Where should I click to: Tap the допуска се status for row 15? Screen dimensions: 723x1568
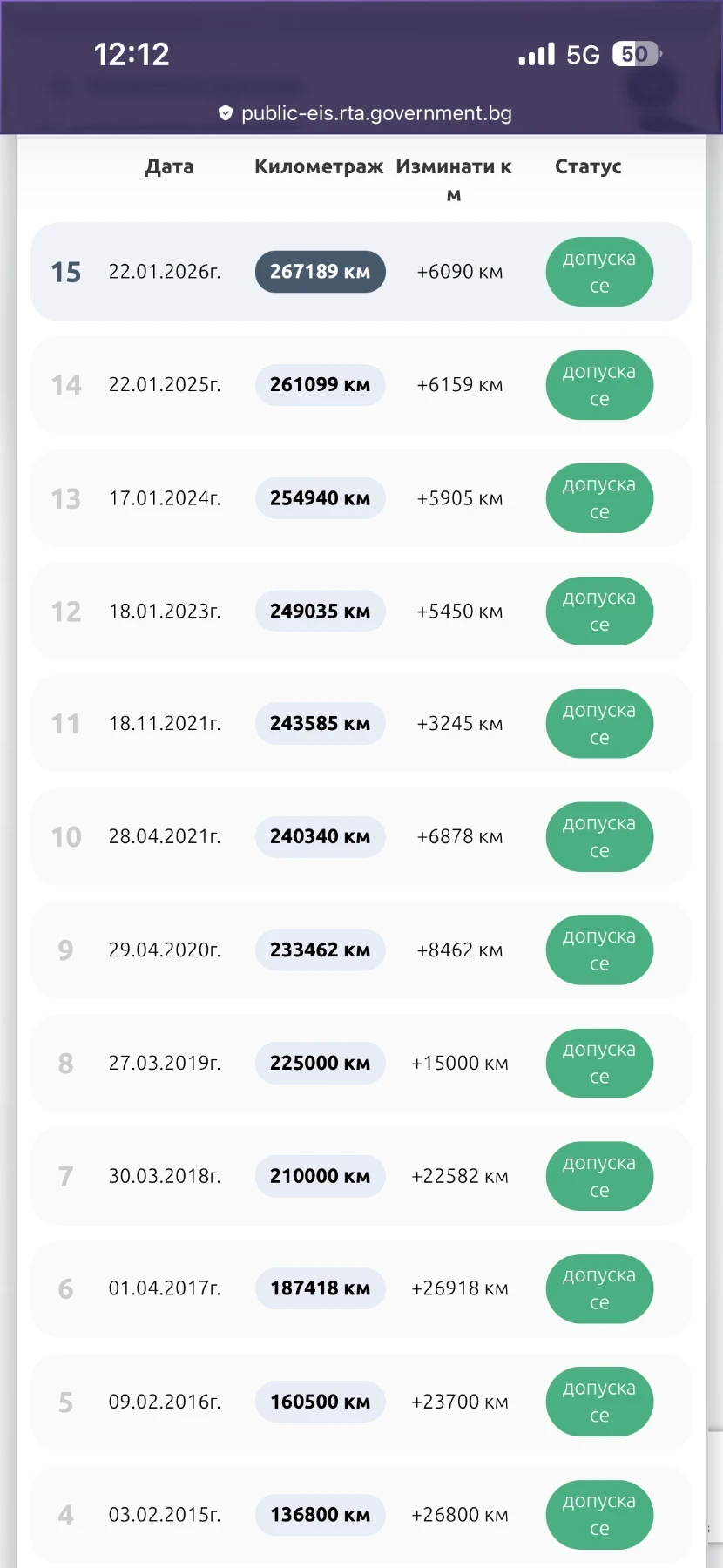(x=599, y=272)
